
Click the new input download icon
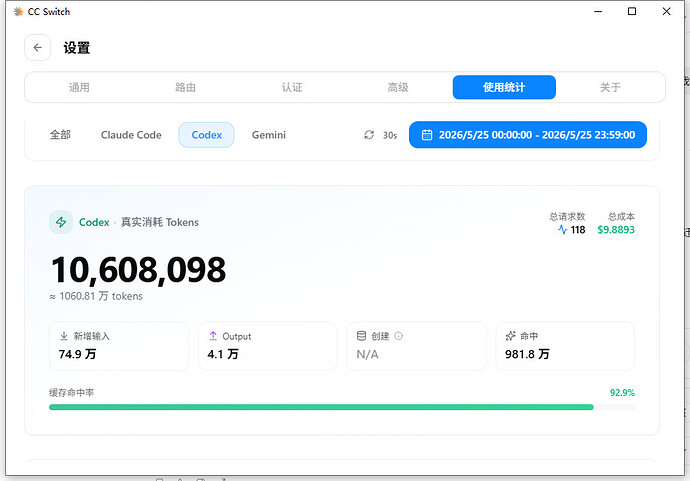tap(64, 336)
